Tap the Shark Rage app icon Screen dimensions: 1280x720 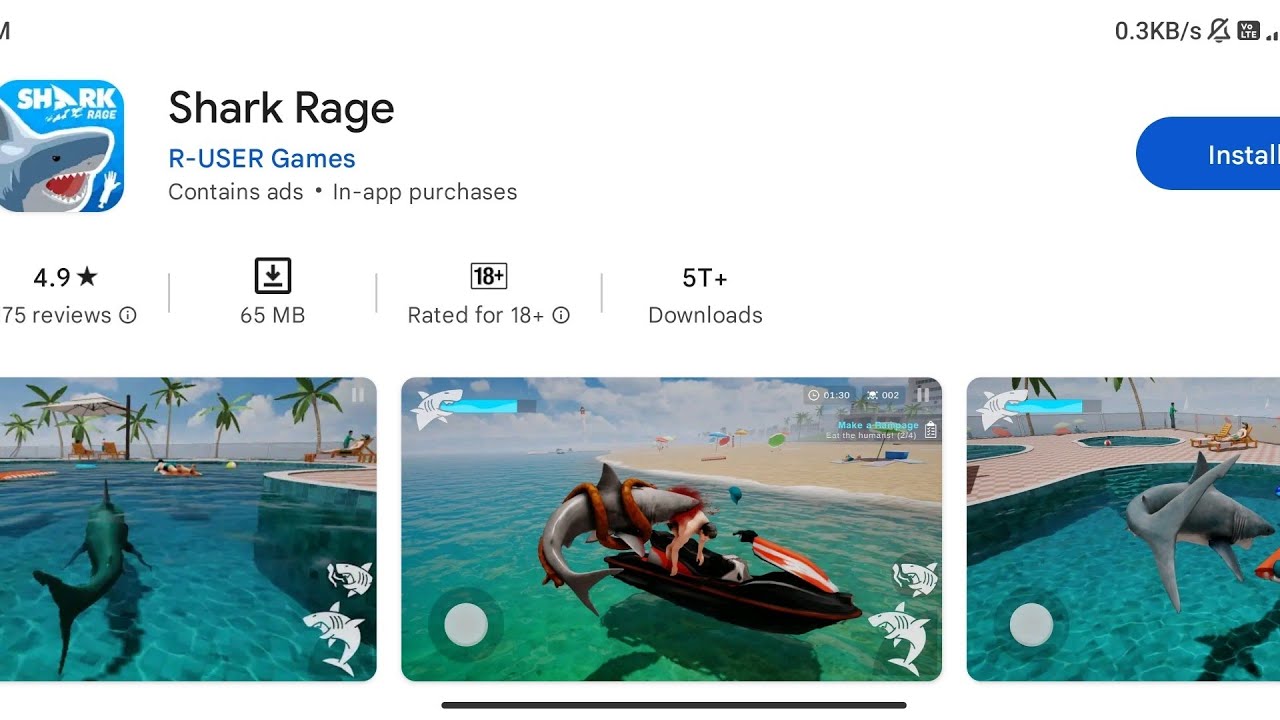click(62, 146)
